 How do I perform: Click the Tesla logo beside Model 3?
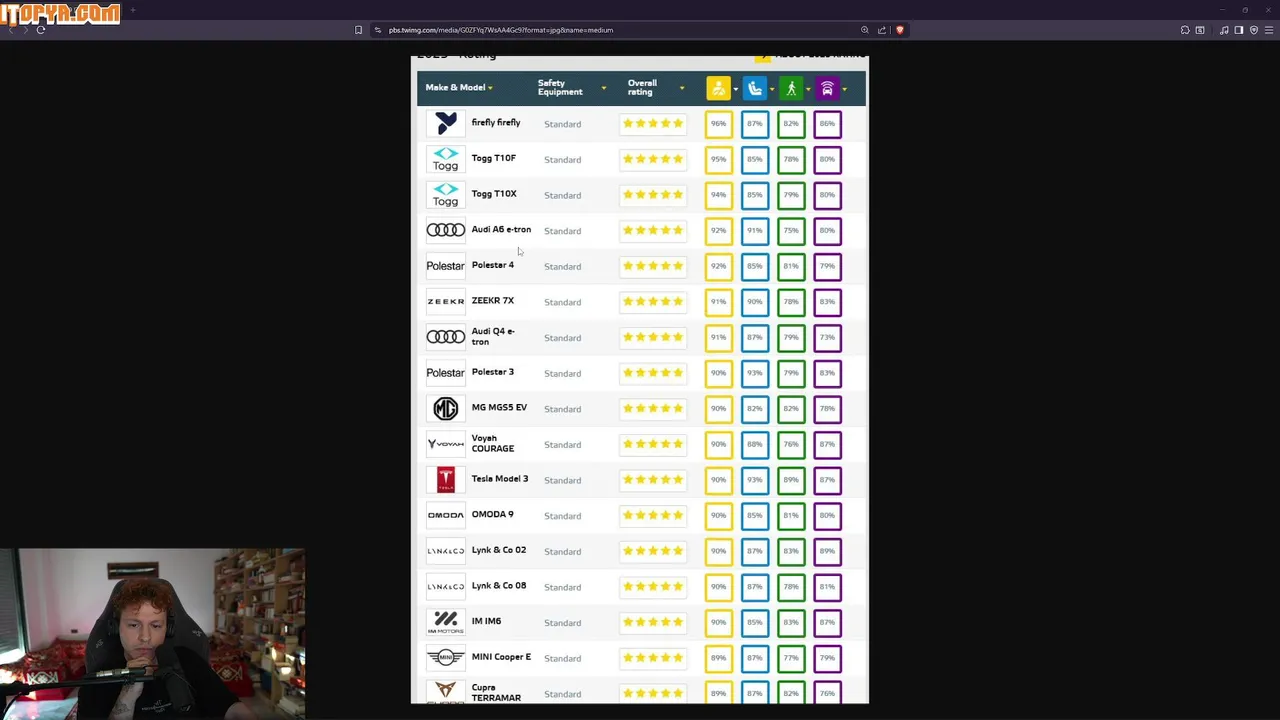click(446, 480)
